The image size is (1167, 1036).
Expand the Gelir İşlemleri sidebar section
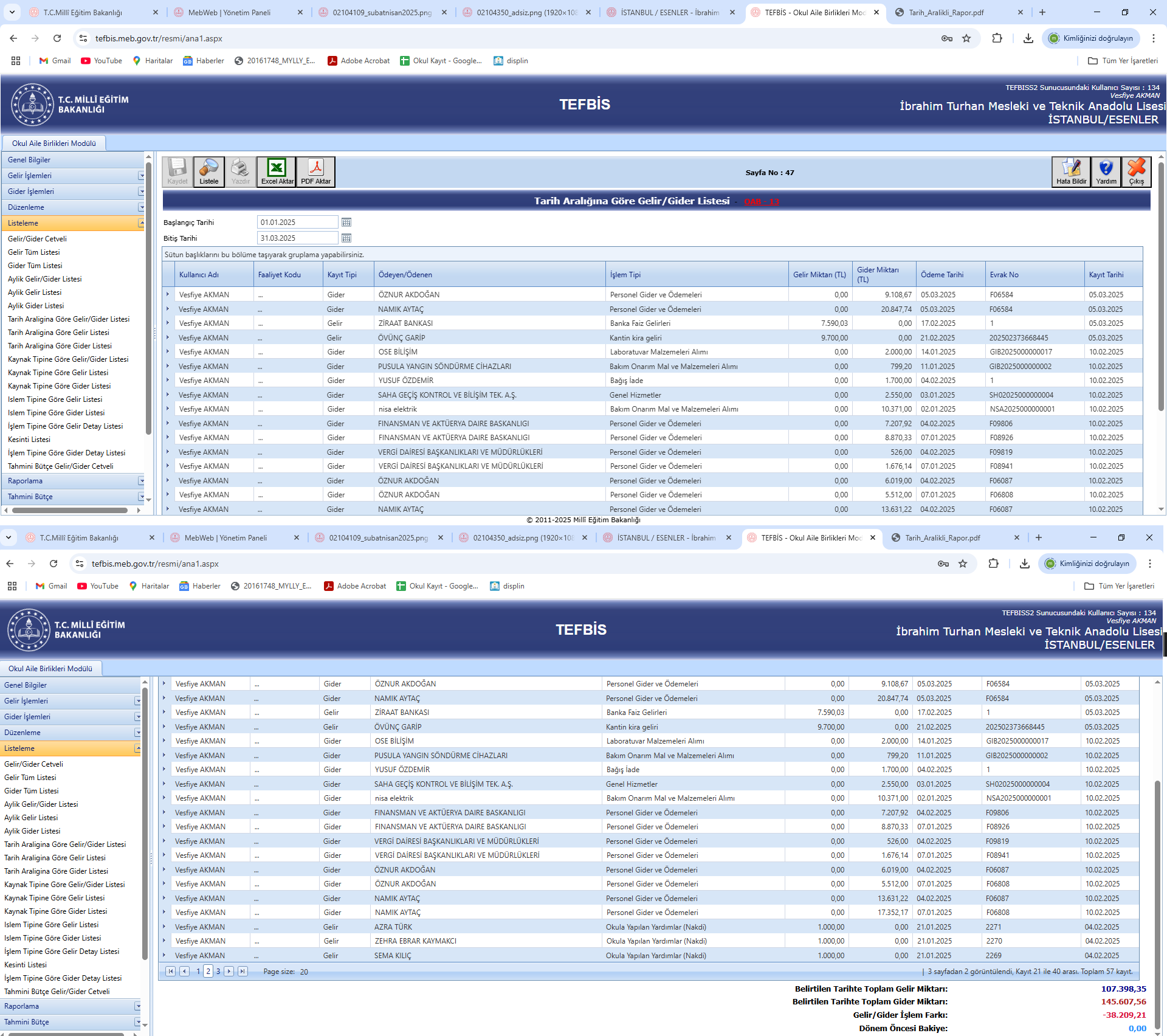[141, 176]
